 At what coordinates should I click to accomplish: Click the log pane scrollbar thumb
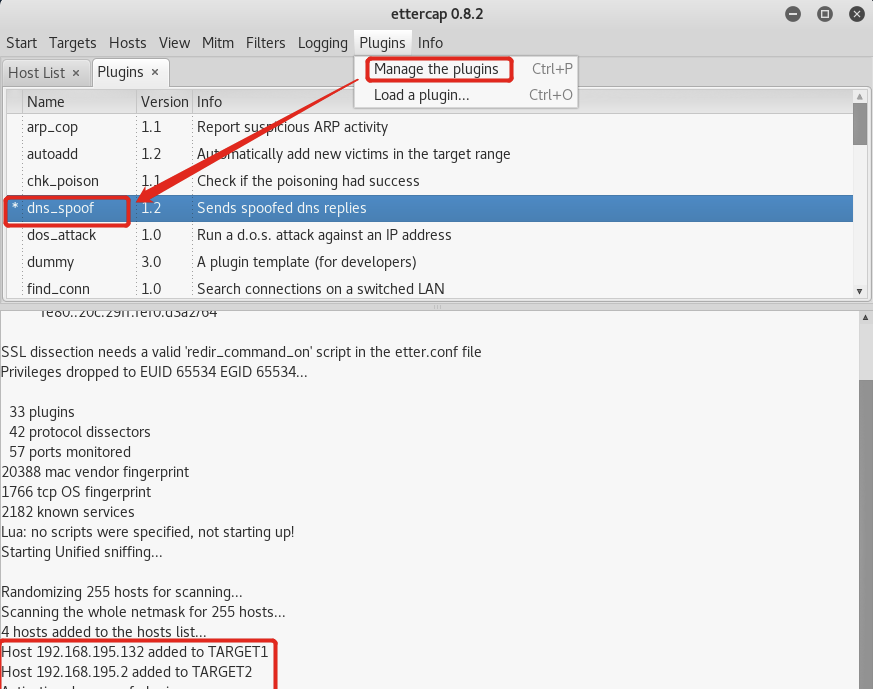pos(866,534)
